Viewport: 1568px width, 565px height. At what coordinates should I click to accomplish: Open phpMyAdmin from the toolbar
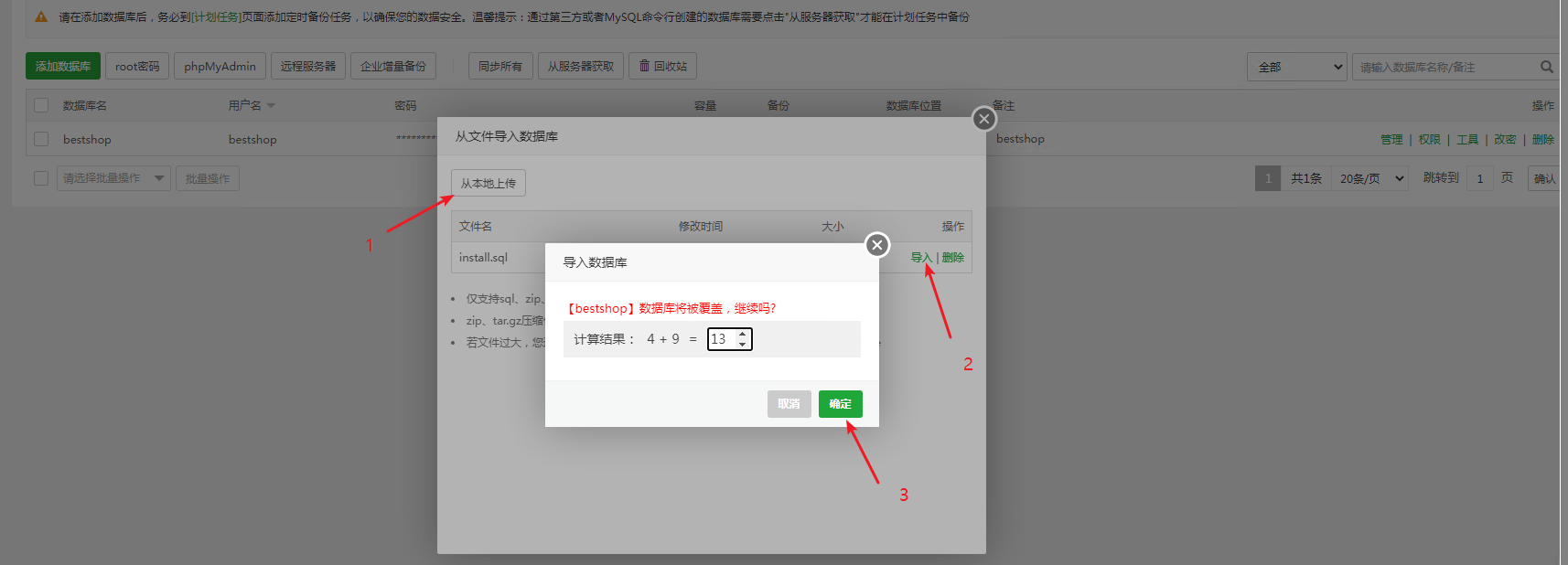pos(220,67)
